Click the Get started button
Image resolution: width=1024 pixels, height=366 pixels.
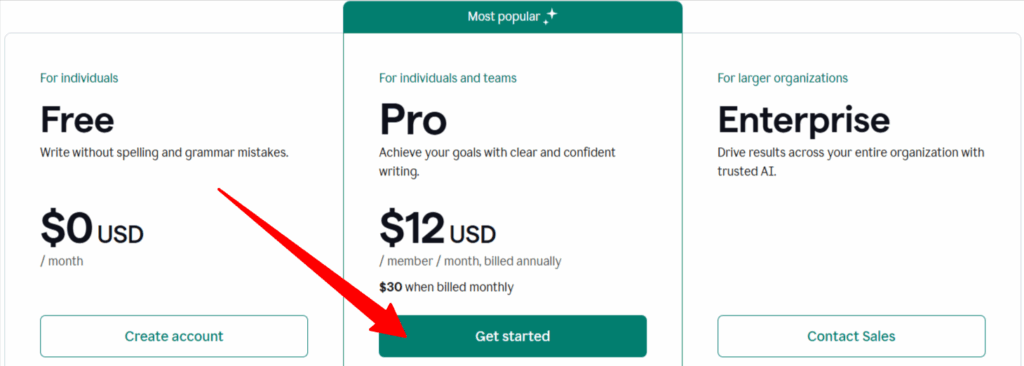[513, 337]
